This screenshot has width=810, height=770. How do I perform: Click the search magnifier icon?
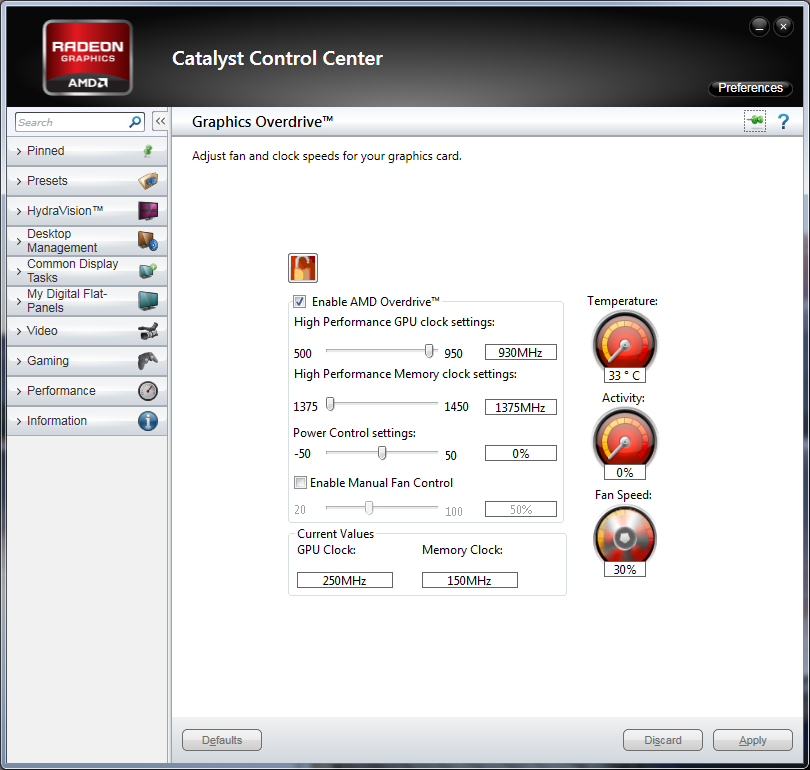pos(135,122)
